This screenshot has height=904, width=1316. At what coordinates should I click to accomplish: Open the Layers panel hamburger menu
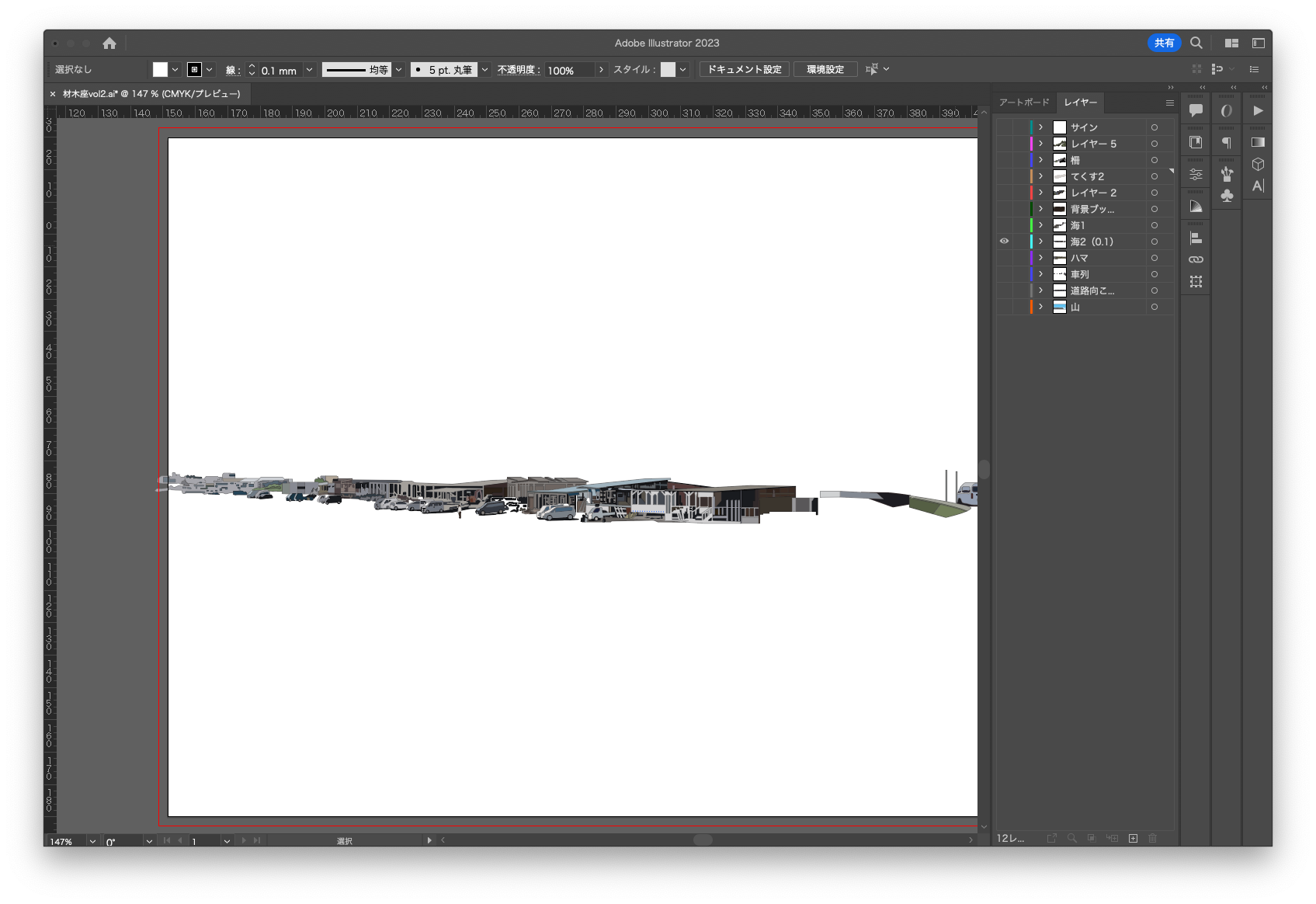(1169, 103)
